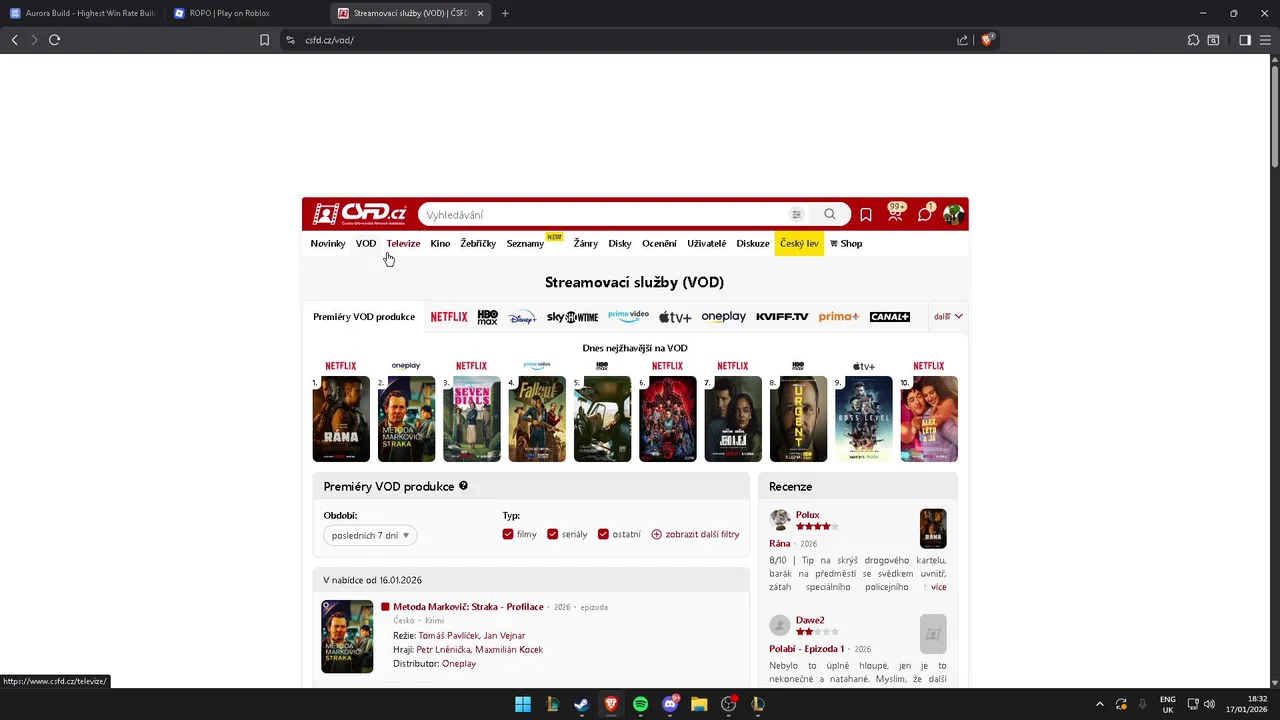Uncheck the ostatní type checkbox
This screenshot has width=1280, height=720.
(603, 534)
